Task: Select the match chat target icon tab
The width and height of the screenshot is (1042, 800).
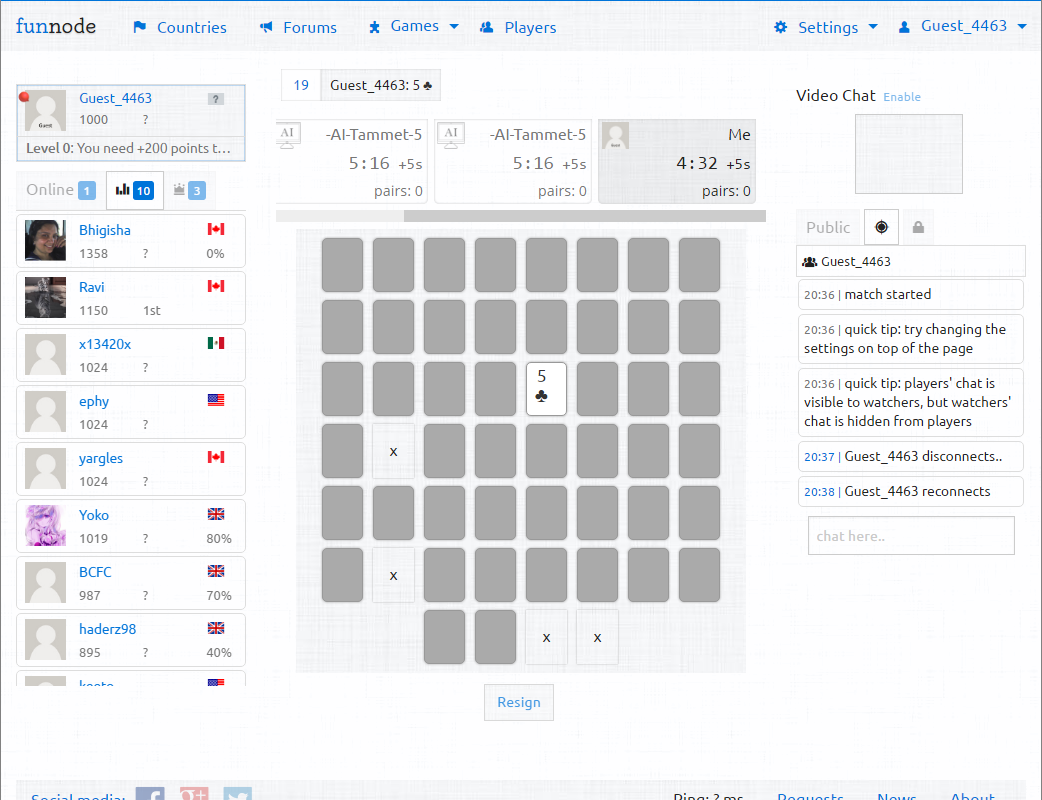Action: (882, 227)
